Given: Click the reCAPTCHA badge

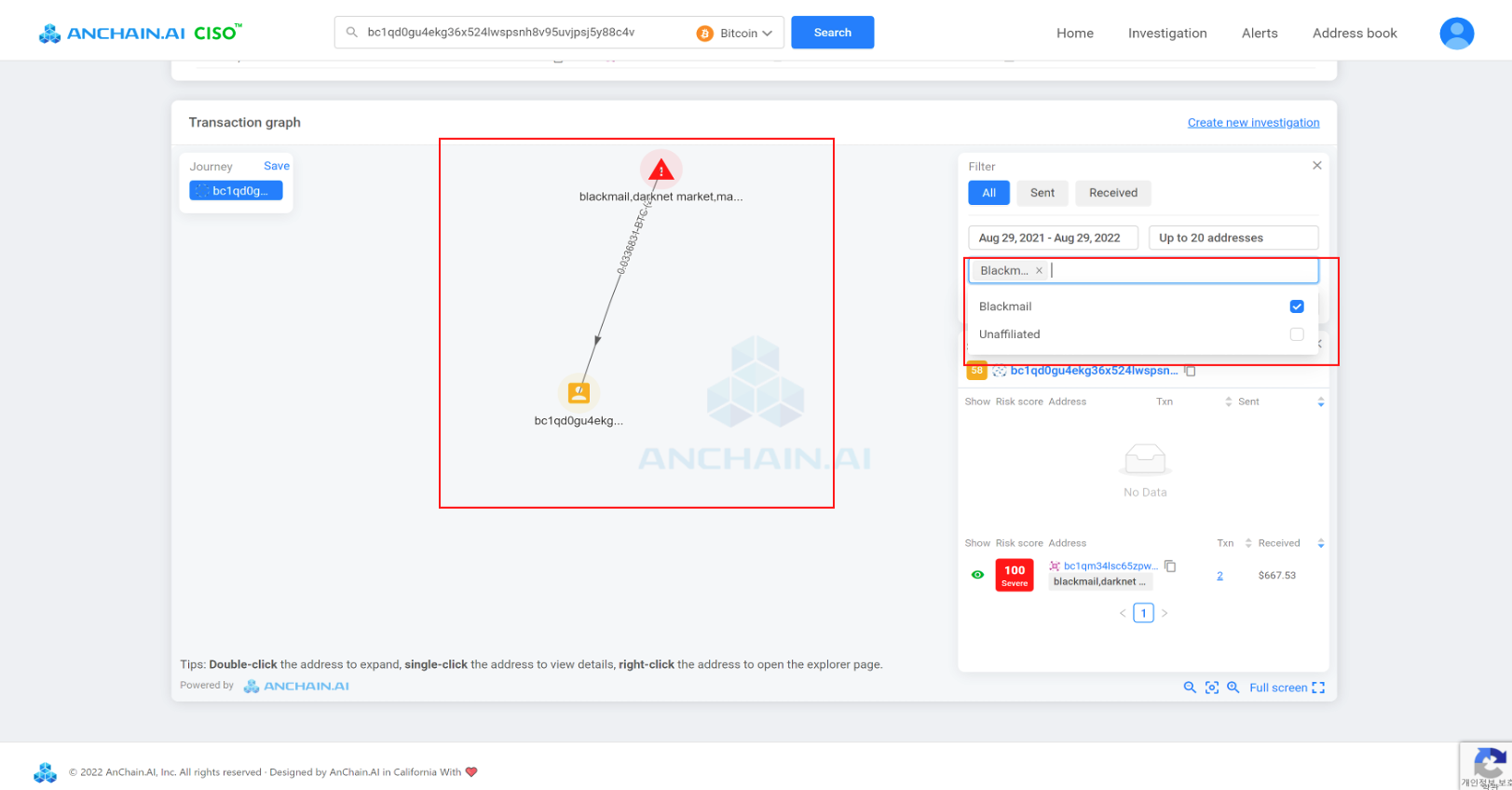Looking at the screenshot, I should point(1486,766).
